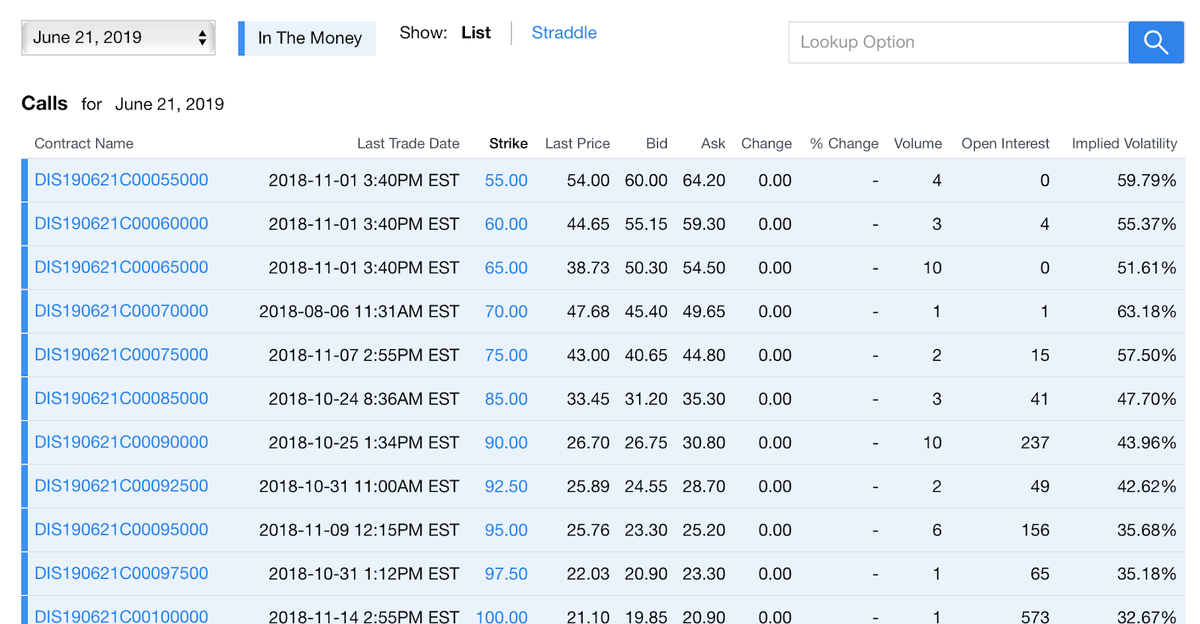Click the Bid column header
This screenshot has width=1200, height=624.
pos(657,143)
